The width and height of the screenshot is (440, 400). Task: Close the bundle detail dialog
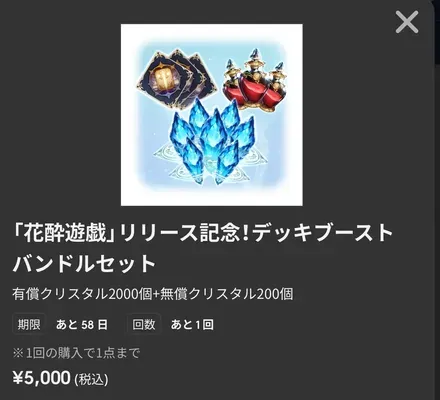point(407,22)
